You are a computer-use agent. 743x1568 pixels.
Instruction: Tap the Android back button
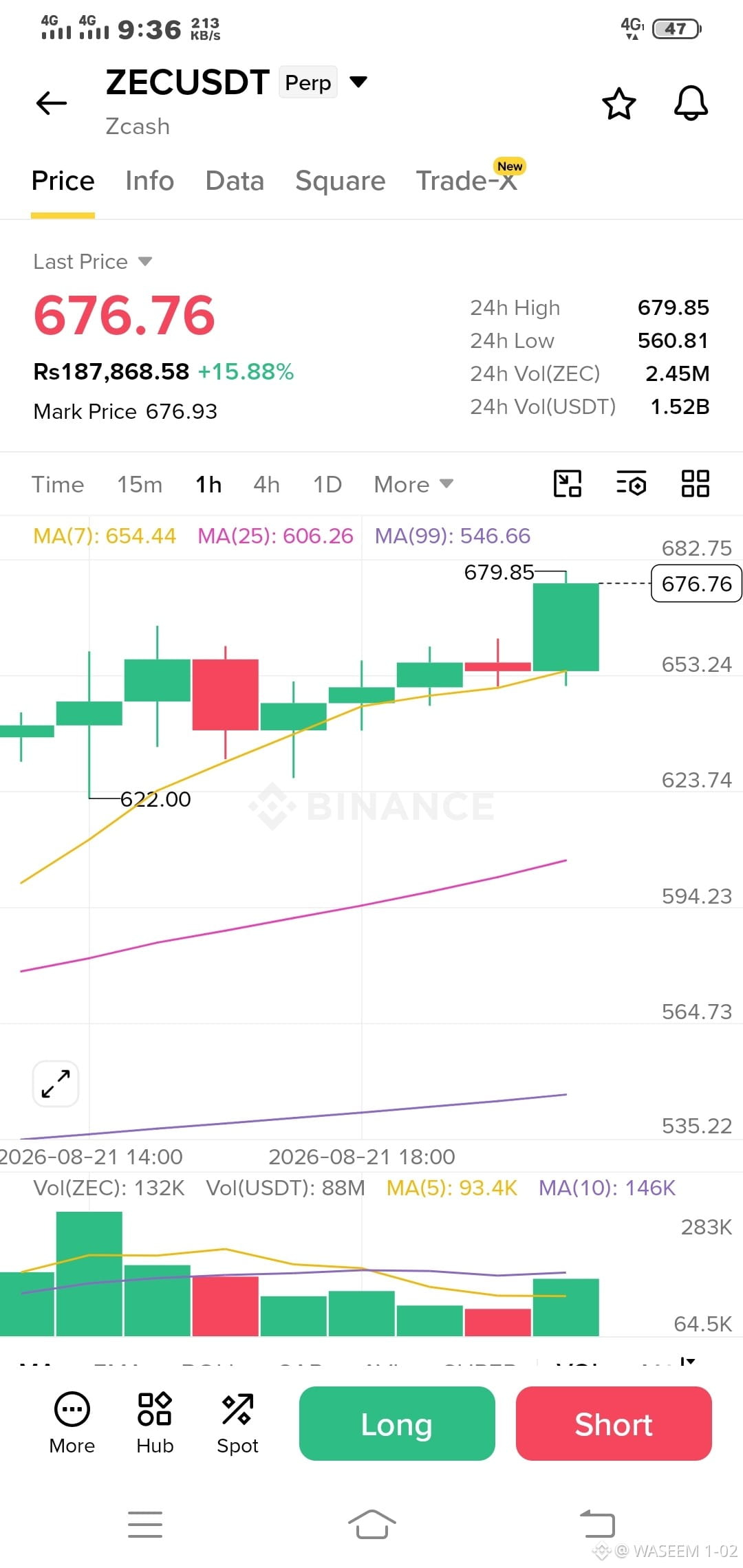597,1523
